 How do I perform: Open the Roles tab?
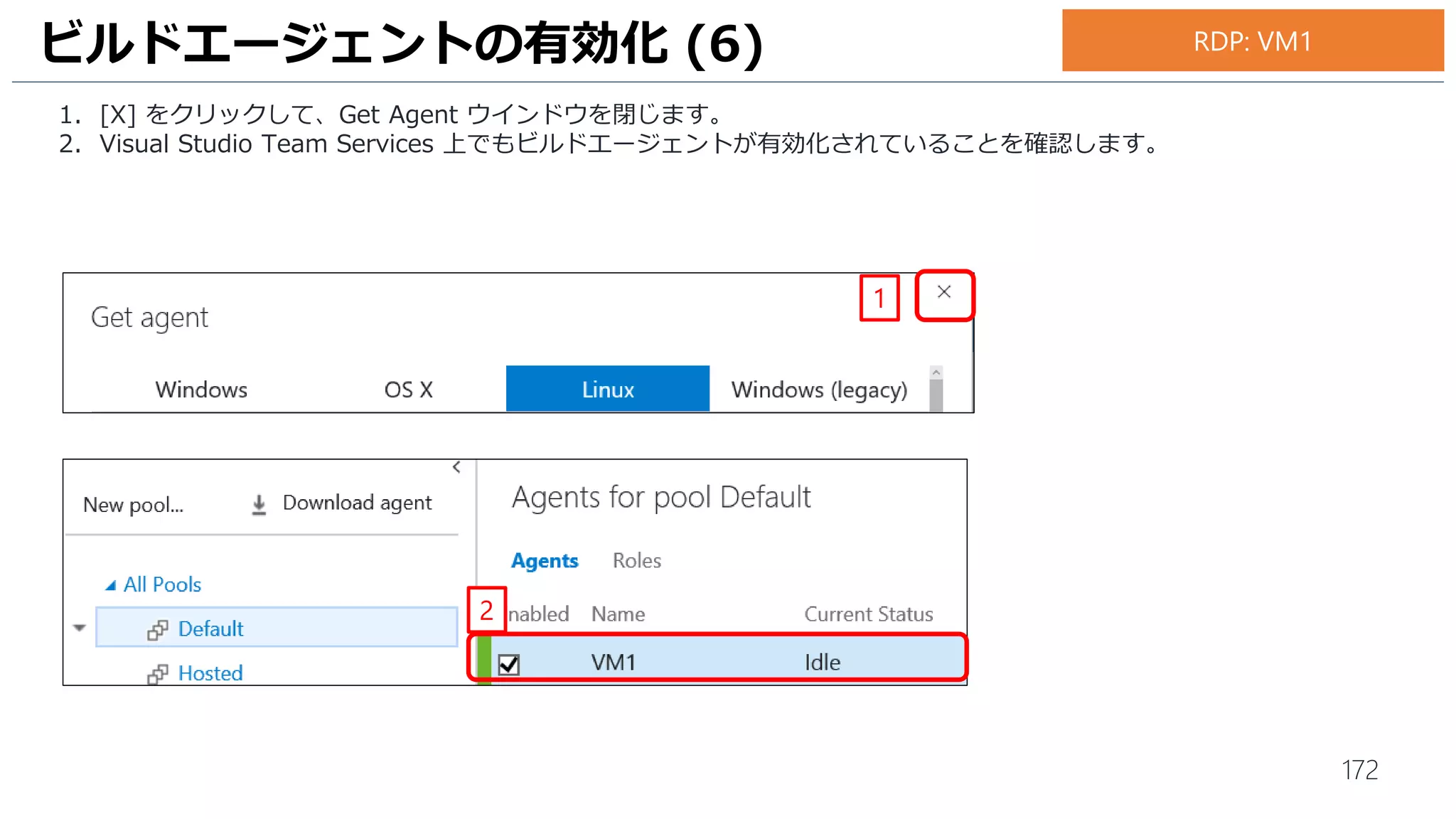636,561
